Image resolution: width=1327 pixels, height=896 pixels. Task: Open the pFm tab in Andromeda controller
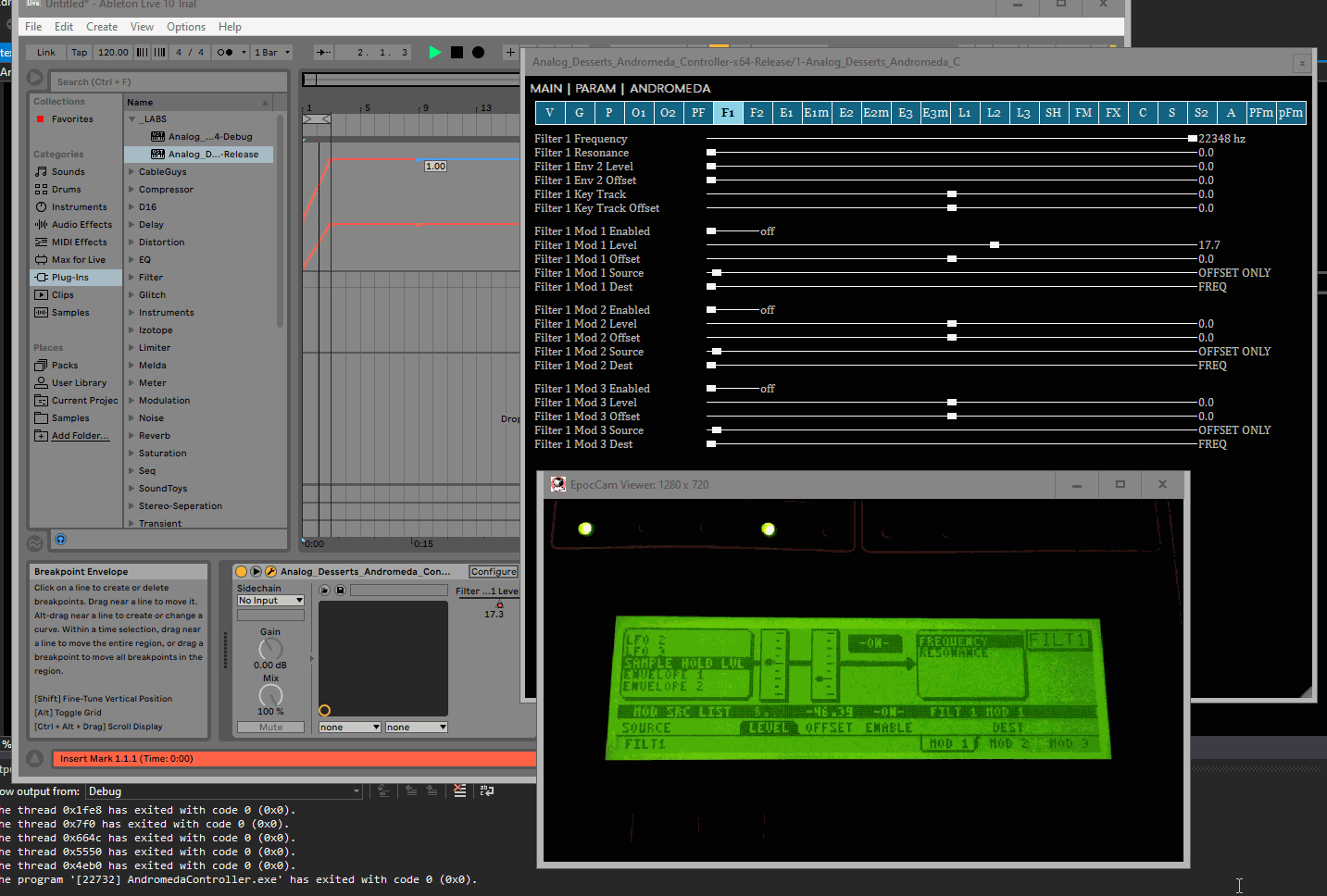click(1291, 113)
